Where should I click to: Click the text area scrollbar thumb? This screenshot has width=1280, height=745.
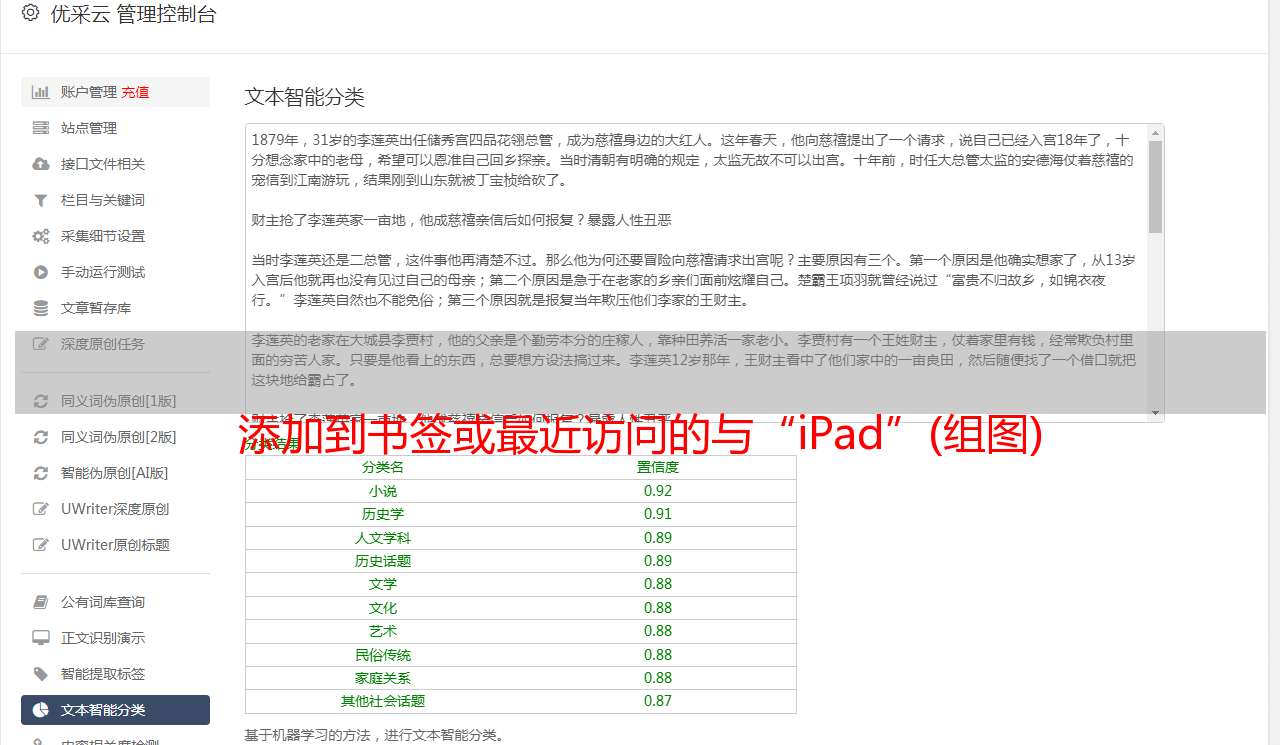coord(1156,186)
